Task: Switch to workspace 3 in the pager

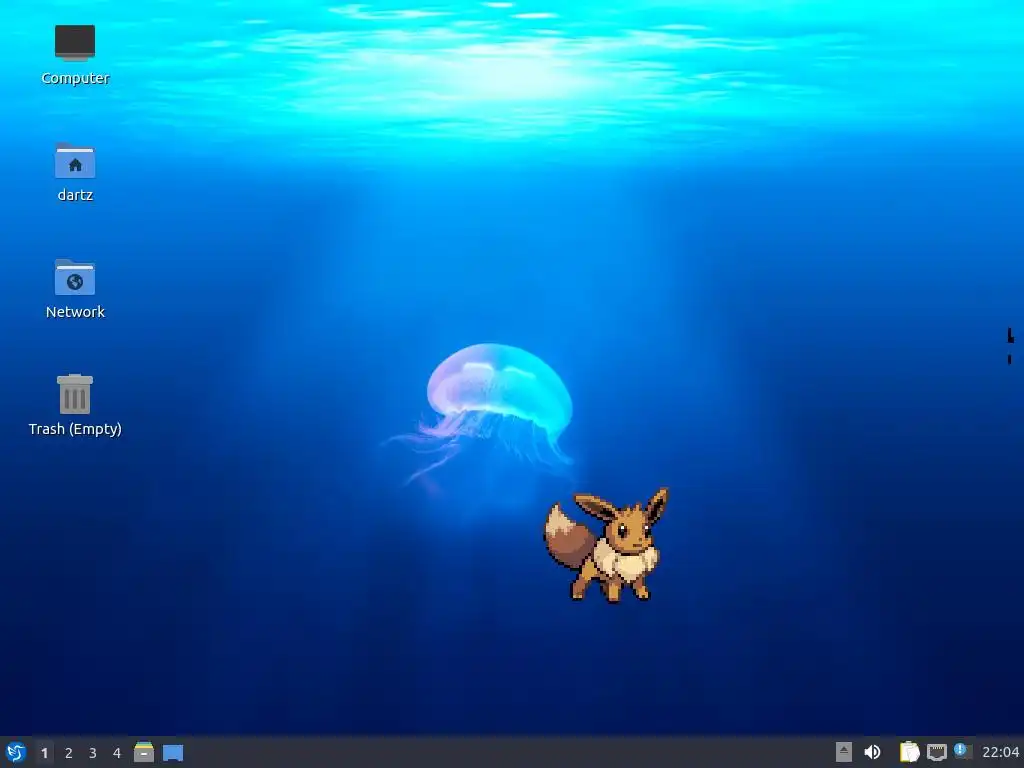Action: click(93, 753)
